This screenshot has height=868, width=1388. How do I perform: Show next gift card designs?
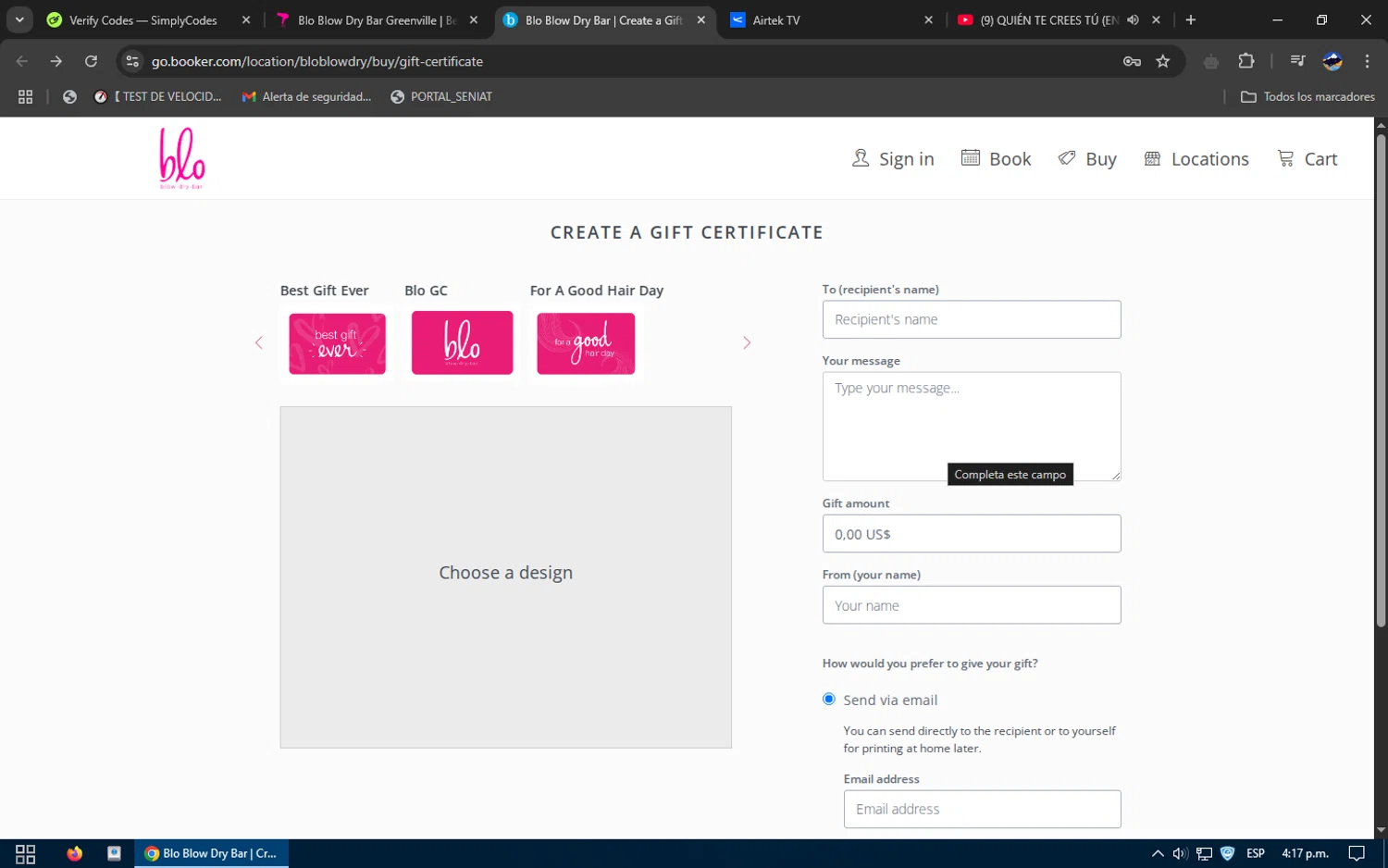(x=747, y=343)
